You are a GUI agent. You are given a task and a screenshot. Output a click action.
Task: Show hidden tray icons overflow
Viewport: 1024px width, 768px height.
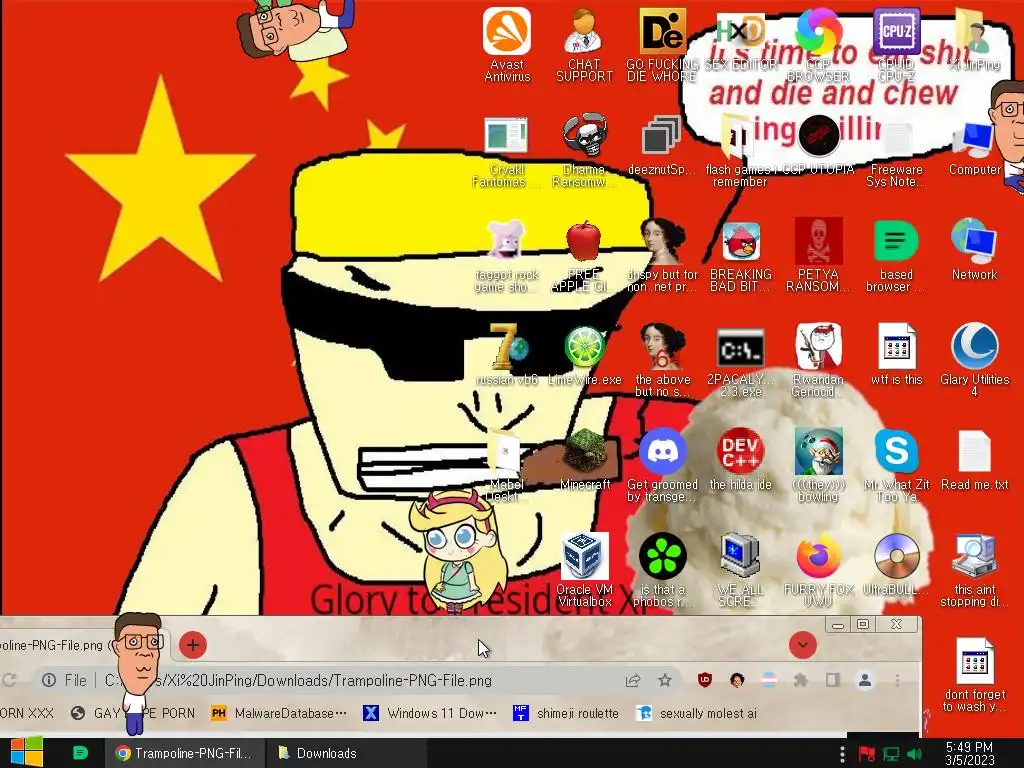pos(842,754)
